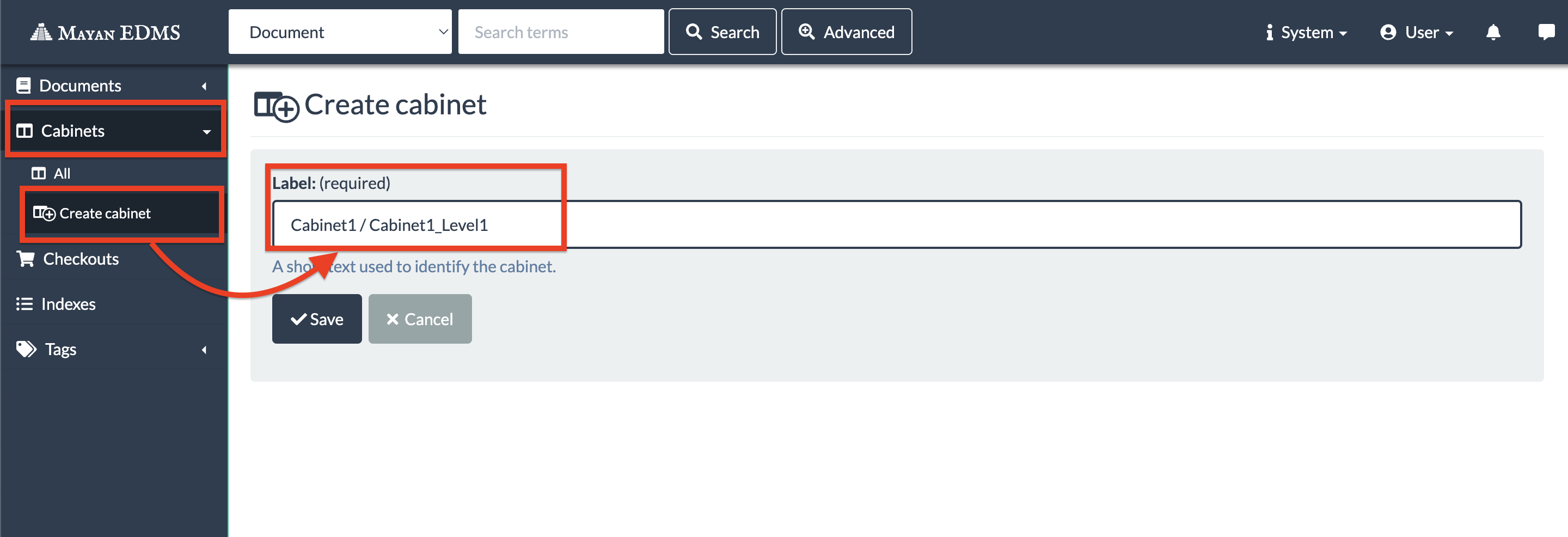Screen dimensions: 1568x537
Task: Open the notifications bell icon
Action: [x=1492, y=32]
